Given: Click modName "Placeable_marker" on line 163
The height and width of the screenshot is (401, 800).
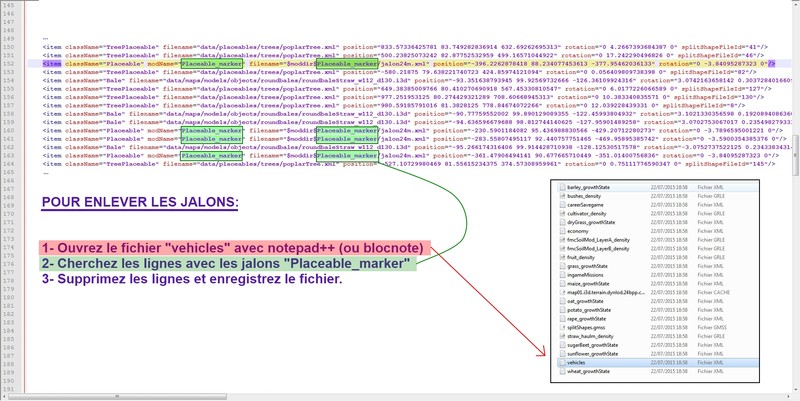Looking at the screenshot, I should pyautogui.click(x=211, y=156).
